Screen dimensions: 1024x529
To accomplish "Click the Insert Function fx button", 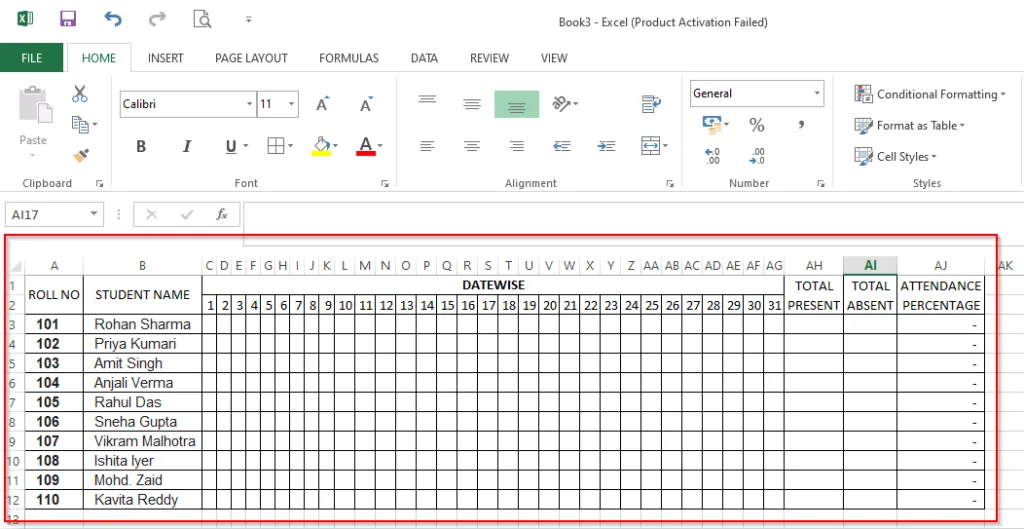I will (222, 214).
